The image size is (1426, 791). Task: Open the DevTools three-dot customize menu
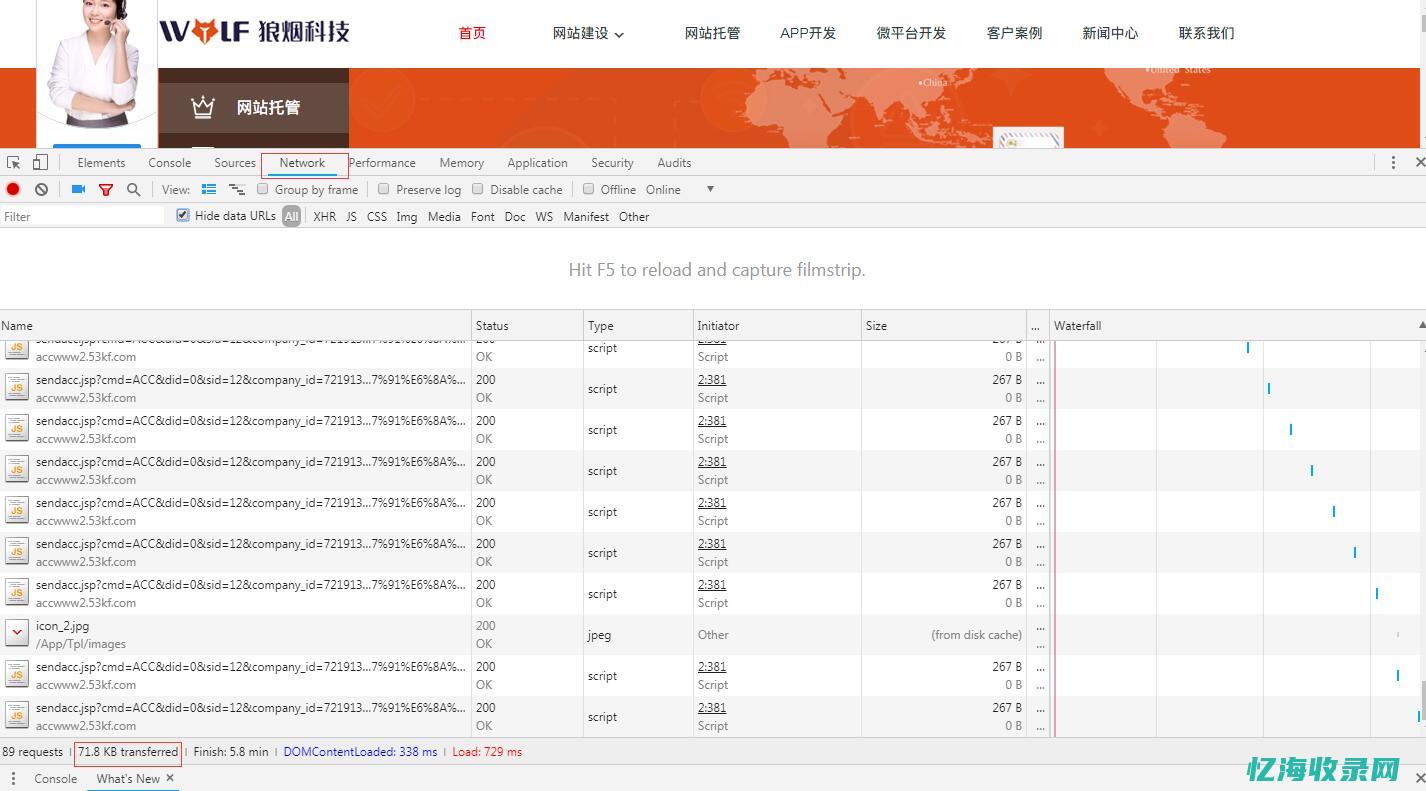[1393, 162]
